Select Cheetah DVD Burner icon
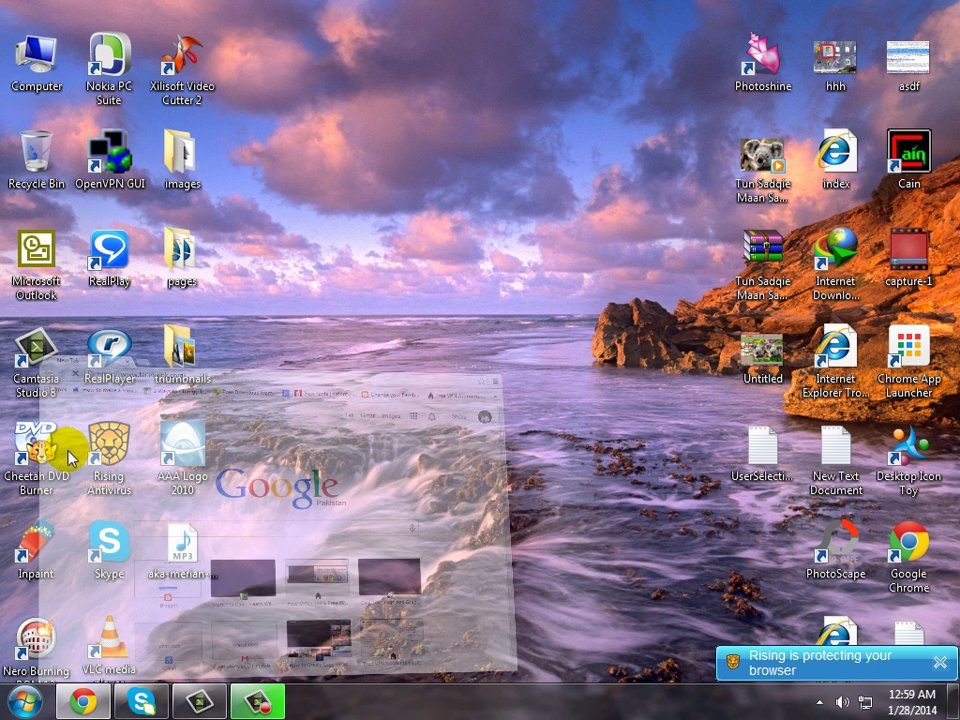Image resolution: width=960 pixels, height=720 pixels. (36, 458)
